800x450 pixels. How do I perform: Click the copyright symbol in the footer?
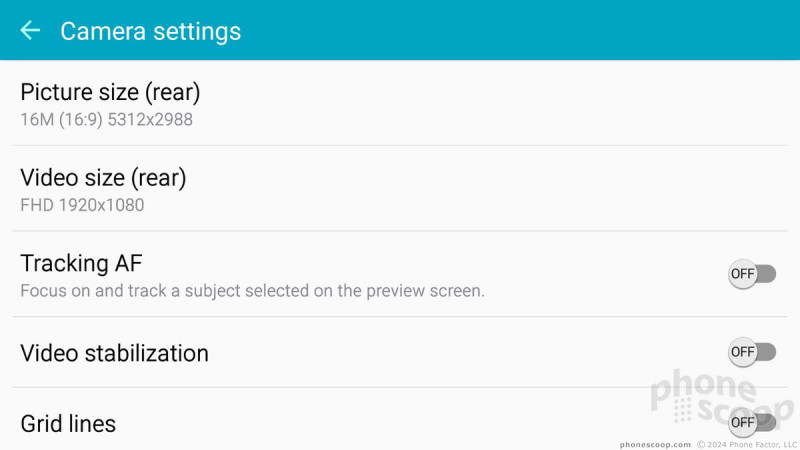701,445
